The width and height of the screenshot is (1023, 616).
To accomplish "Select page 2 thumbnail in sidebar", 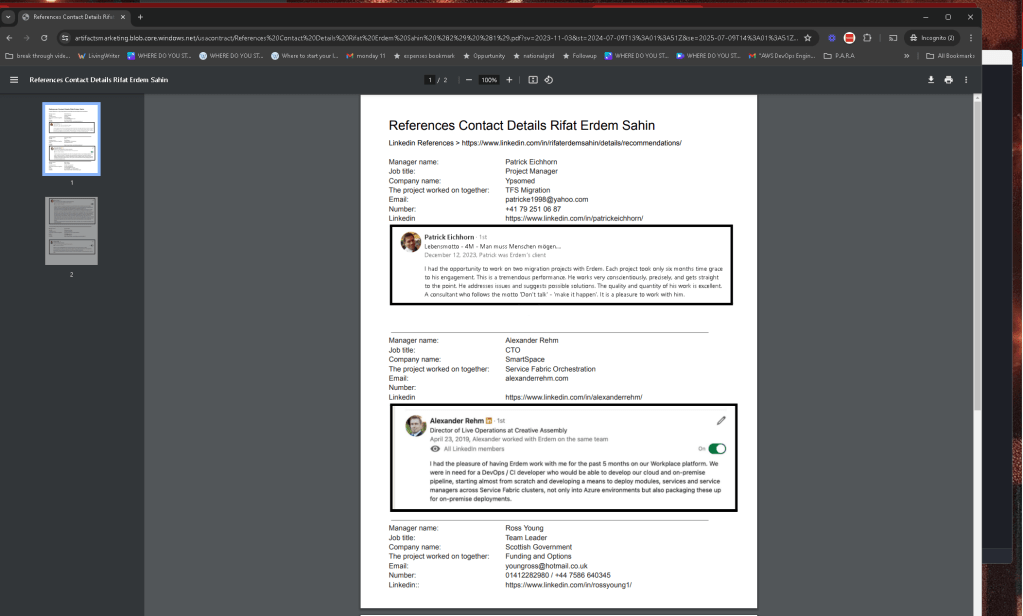I will [x=72, y=231].
